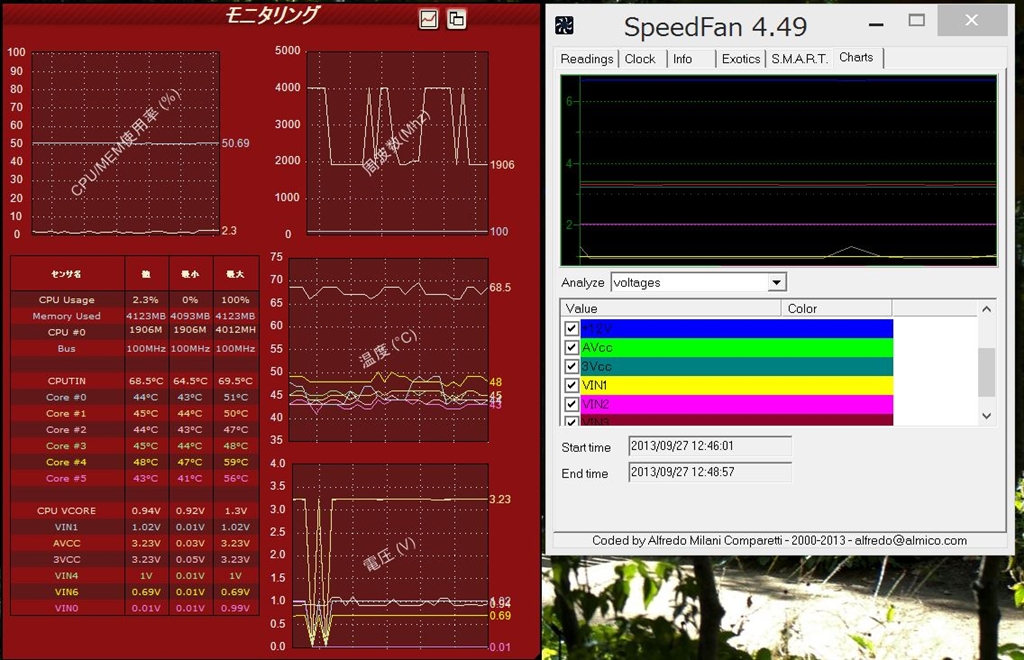The width and height of the screenshot is (1024, 660).
Task: Click the CPU/MEM usage chart
Action: [125, 143]
